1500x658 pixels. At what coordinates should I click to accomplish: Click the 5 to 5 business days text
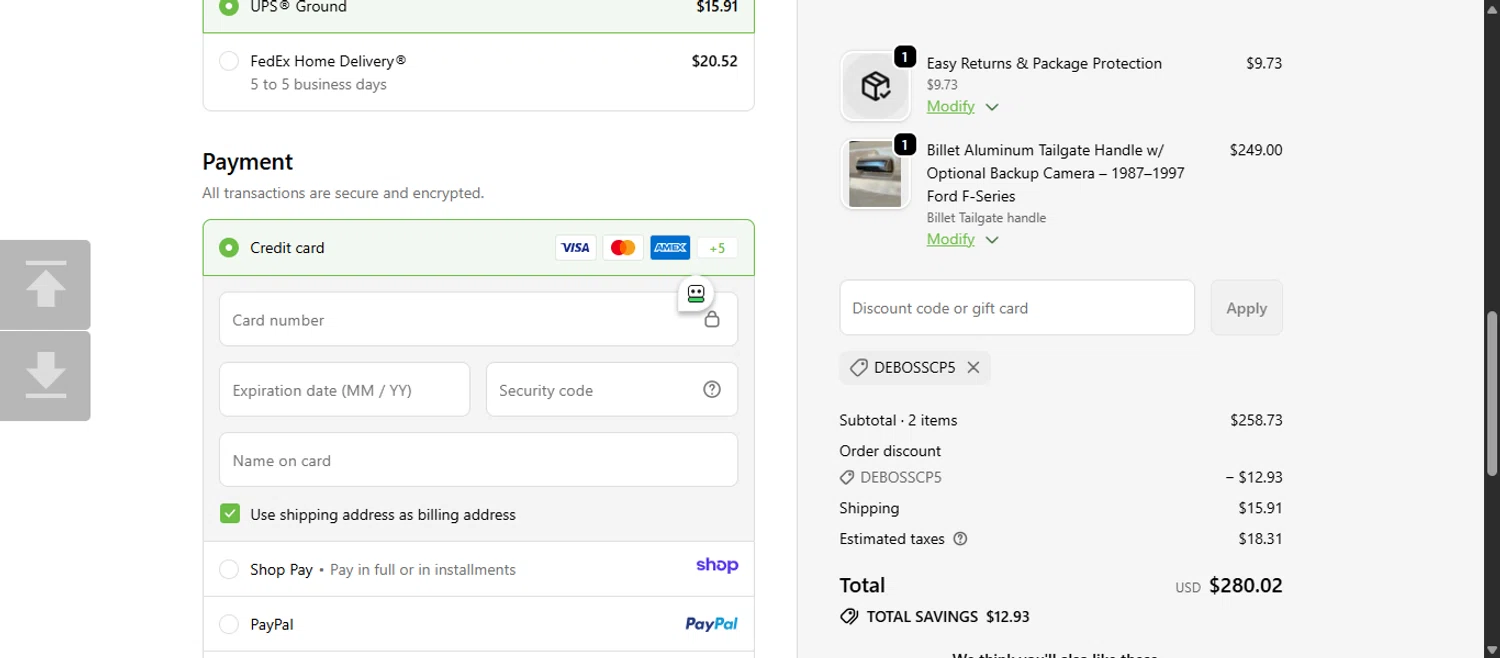(319, 85)
